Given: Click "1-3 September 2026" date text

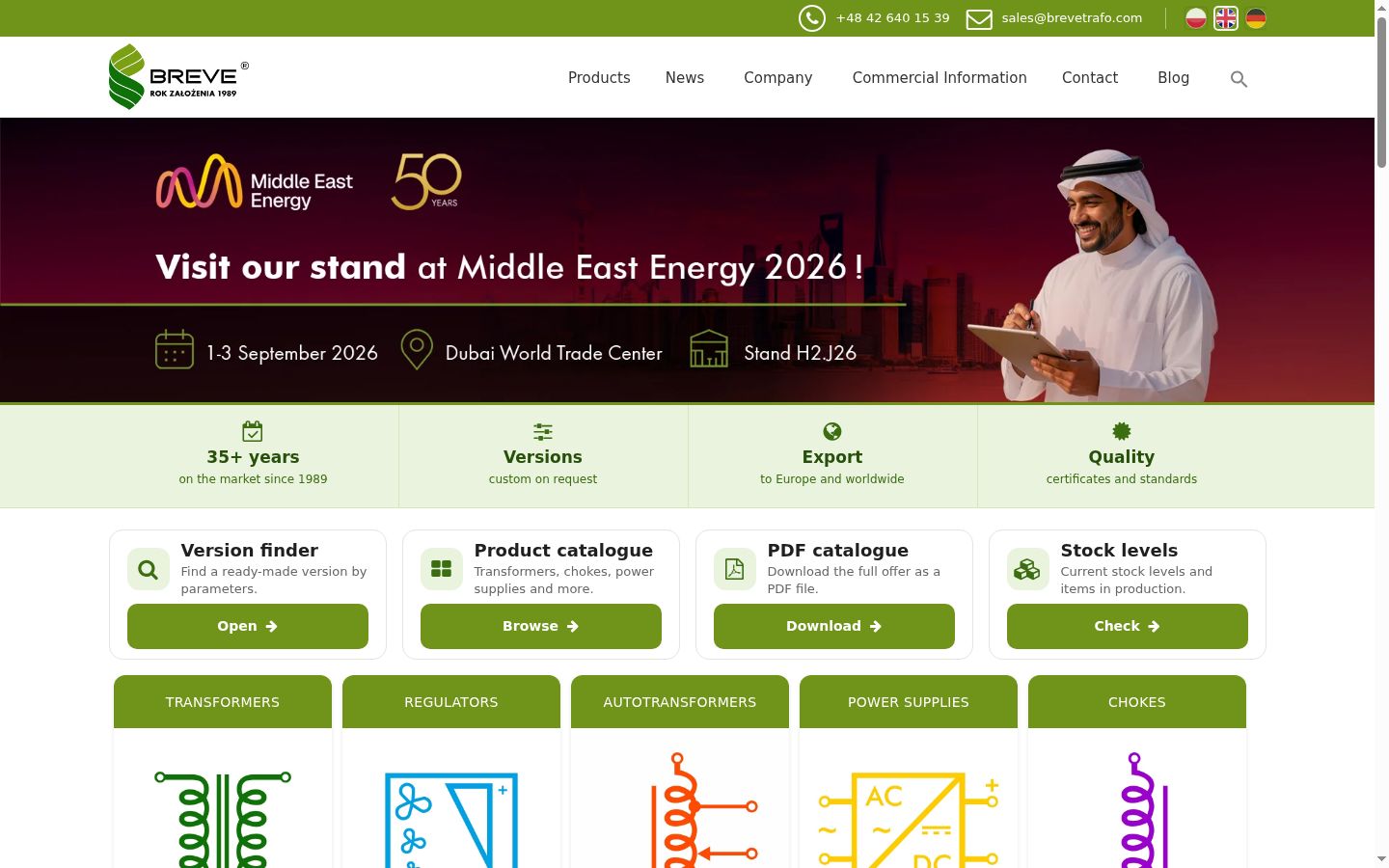Looking at the screenshot, I should click(292, 353).
